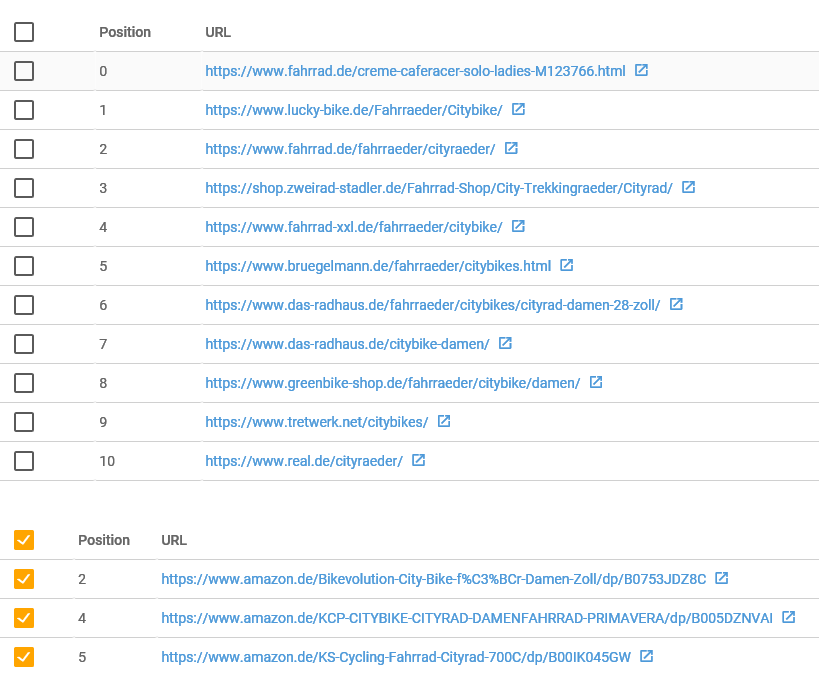Click external link icon beside fahrrad-xxl.de URL
Screen dimensions: 819x674
pos(518,226)
